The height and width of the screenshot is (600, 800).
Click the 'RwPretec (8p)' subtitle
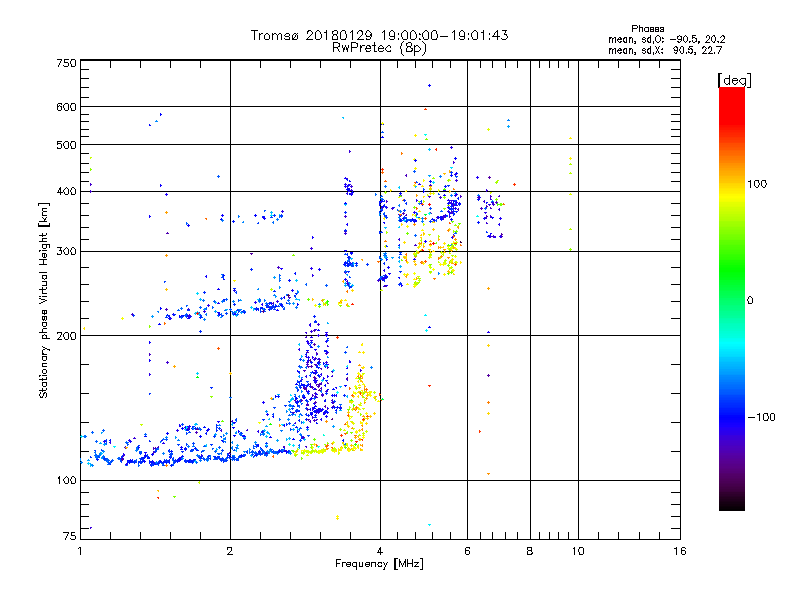pos(379,48)
